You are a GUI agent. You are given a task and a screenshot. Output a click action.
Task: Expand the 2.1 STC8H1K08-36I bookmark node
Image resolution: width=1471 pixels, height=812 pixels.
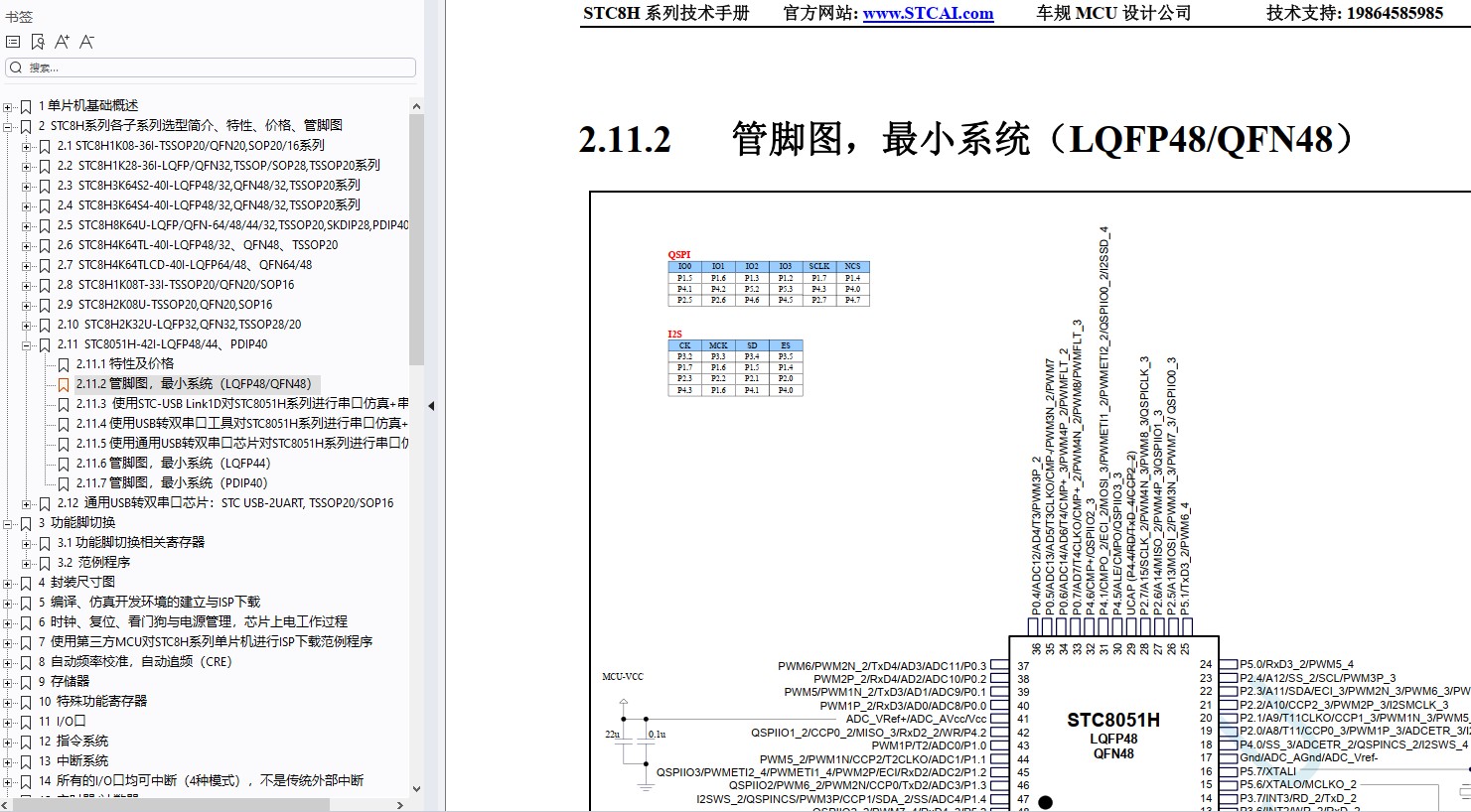coord(27,146)
